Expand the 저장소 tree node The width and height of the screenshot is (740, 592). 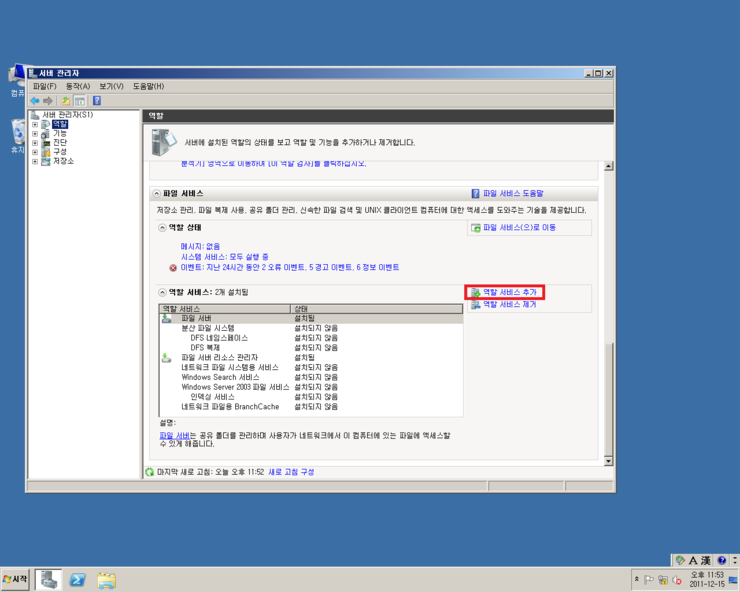(35, 161)
